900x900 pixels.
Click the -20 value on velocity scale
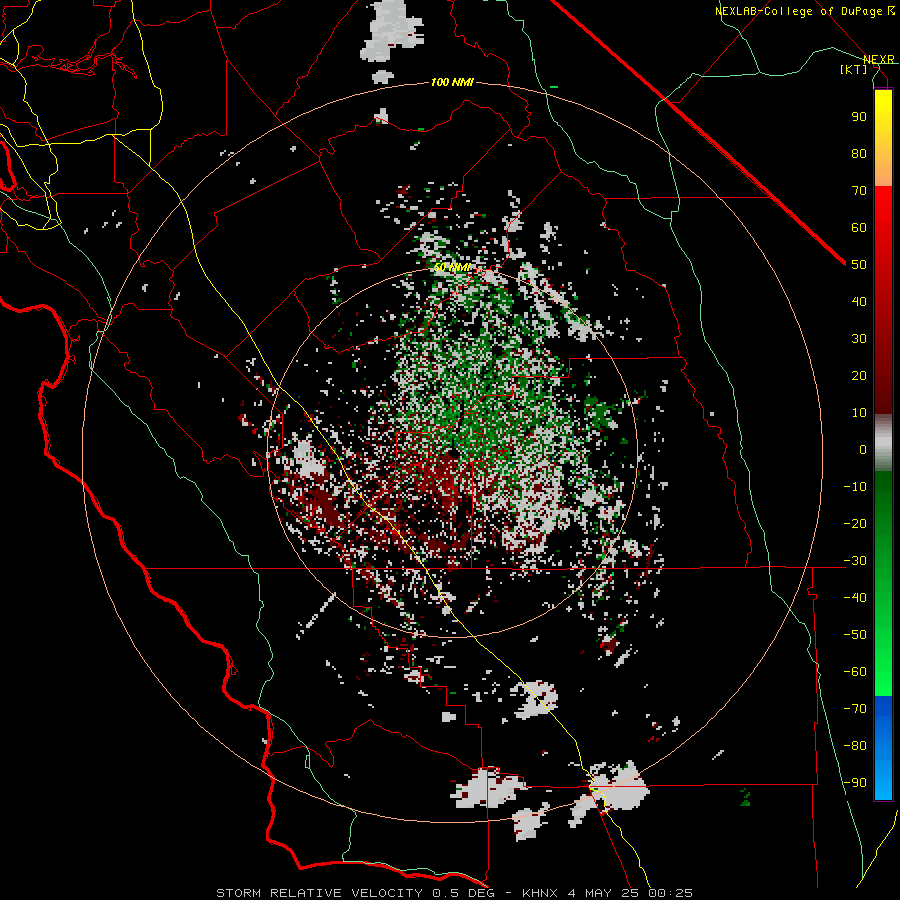pyautogui.click(x=855, y=523)
